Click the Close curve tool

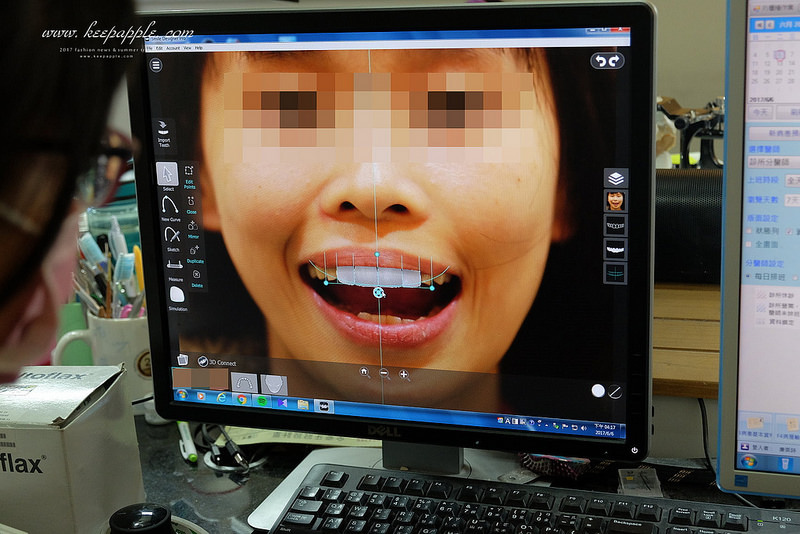(x=191, y=205)
